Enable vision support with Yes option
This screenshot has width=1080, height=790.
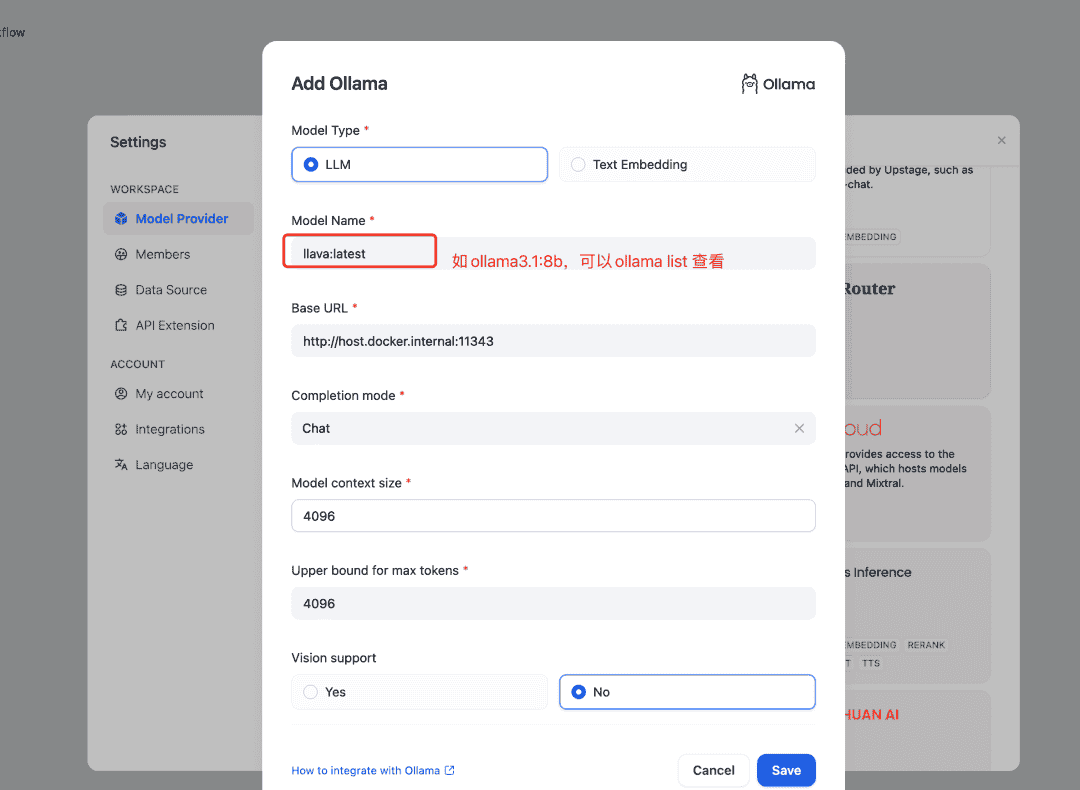(311, 692)
